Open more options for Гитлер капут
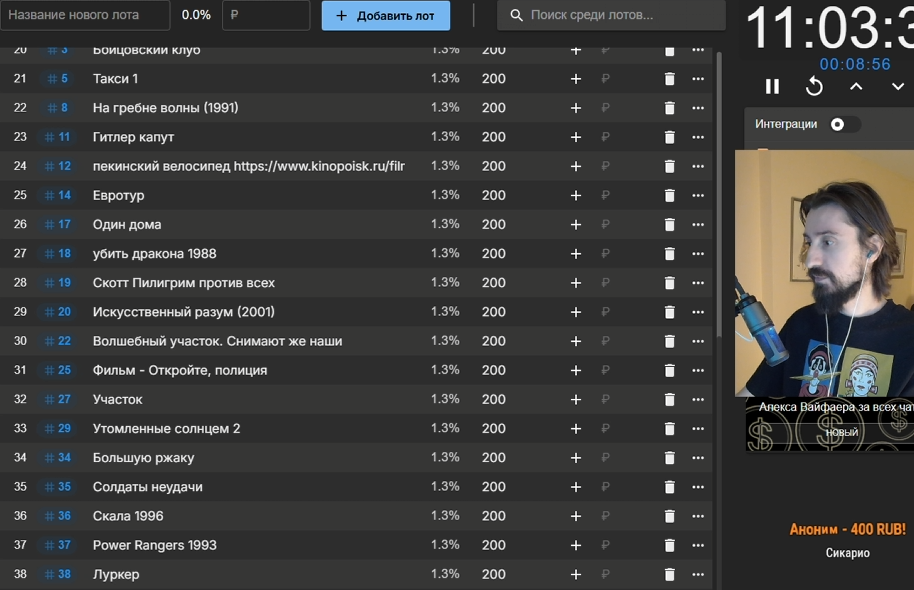The width and height of the screenshot is (914, 590). [x=698, y=137]
